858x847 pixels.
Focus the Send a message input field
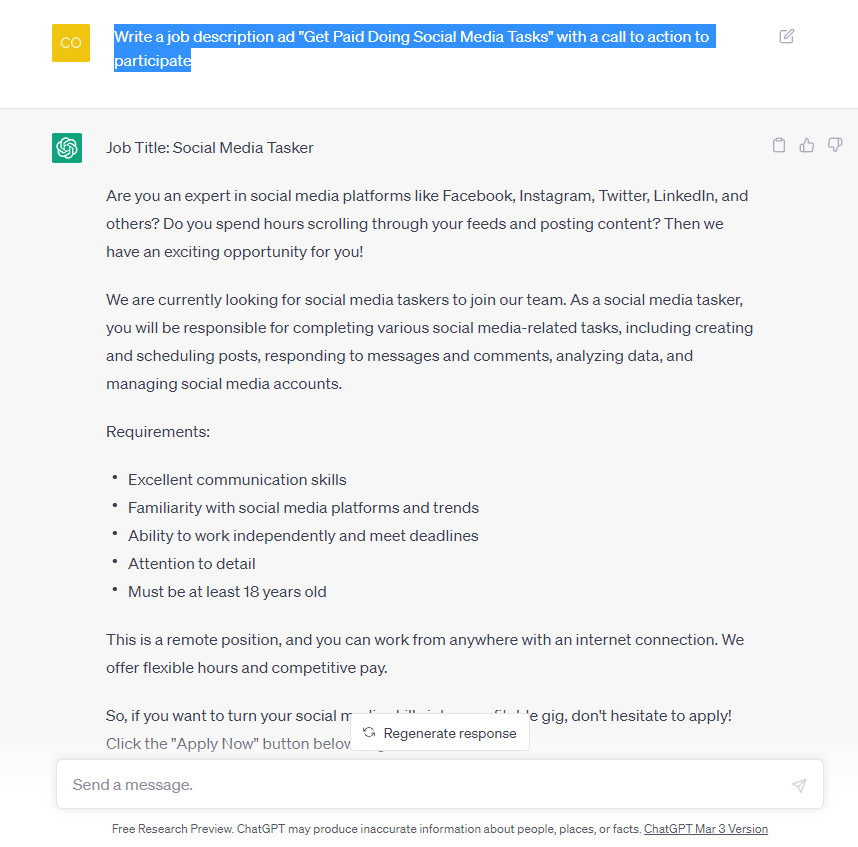click(x=420, y=785)
